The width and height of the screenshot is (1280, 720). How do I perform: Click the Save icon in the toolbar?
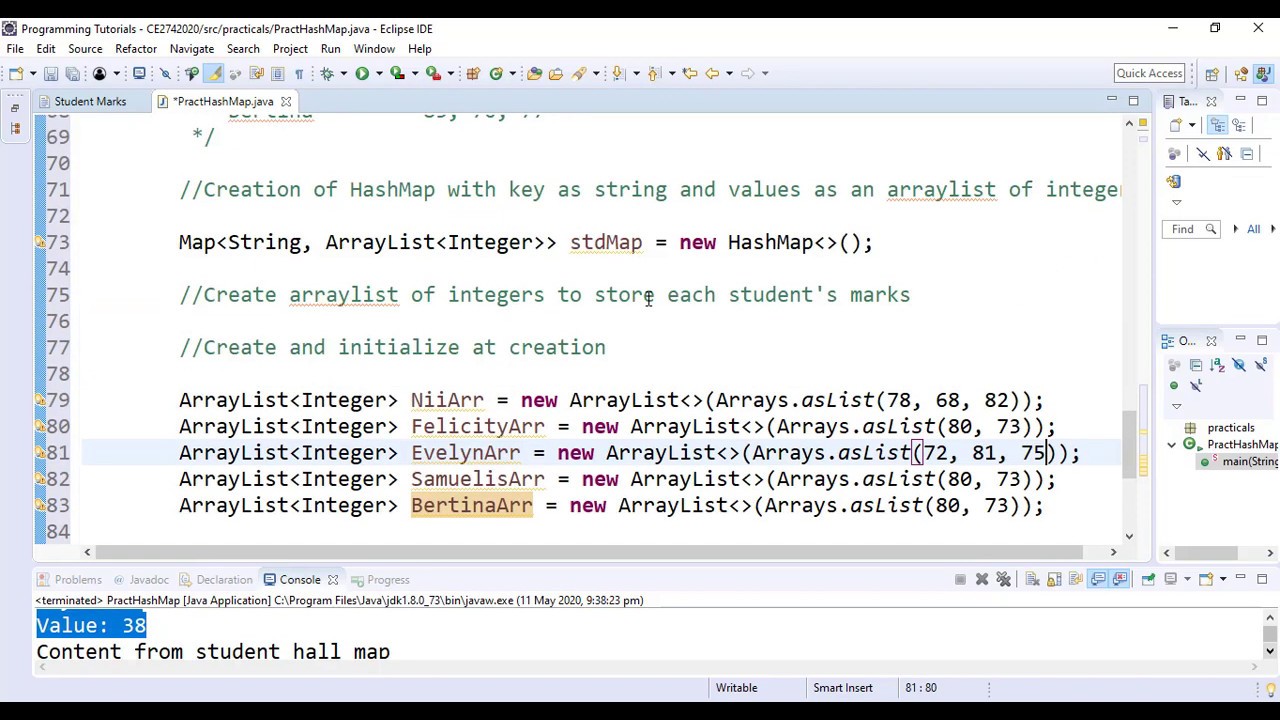pos(52,73)
